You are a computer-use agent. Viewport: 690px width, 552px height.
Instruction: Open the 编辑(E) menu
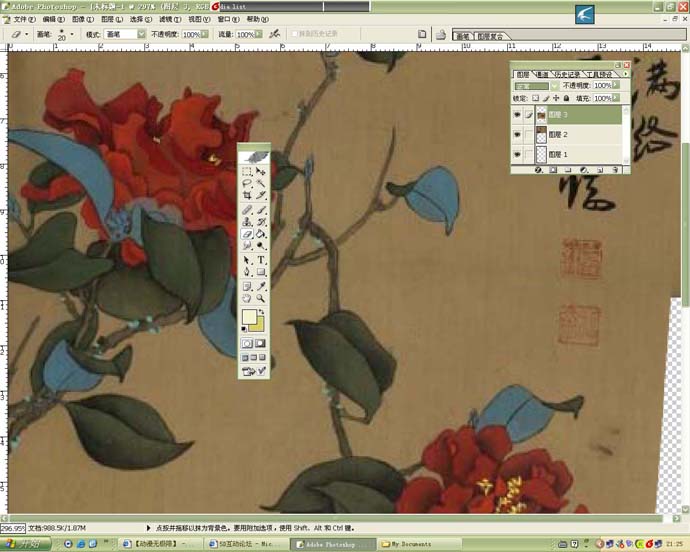point(54,19)
